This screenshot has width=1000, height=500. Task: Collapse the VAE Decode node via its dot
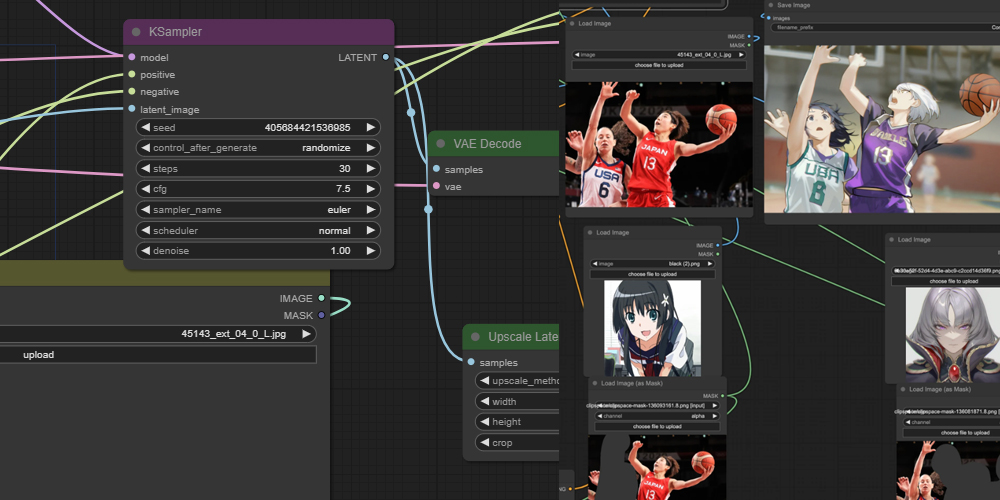(x=441, y=143)
